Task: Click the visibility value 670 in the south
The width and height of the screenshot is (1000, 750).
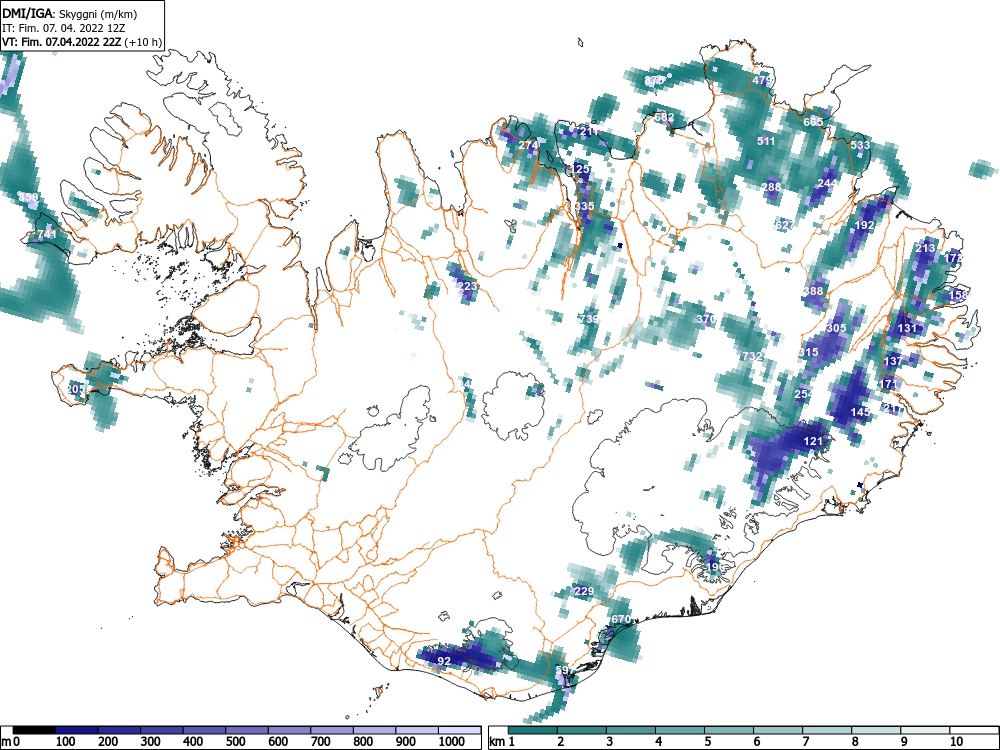Action: [x=621, y=619]
